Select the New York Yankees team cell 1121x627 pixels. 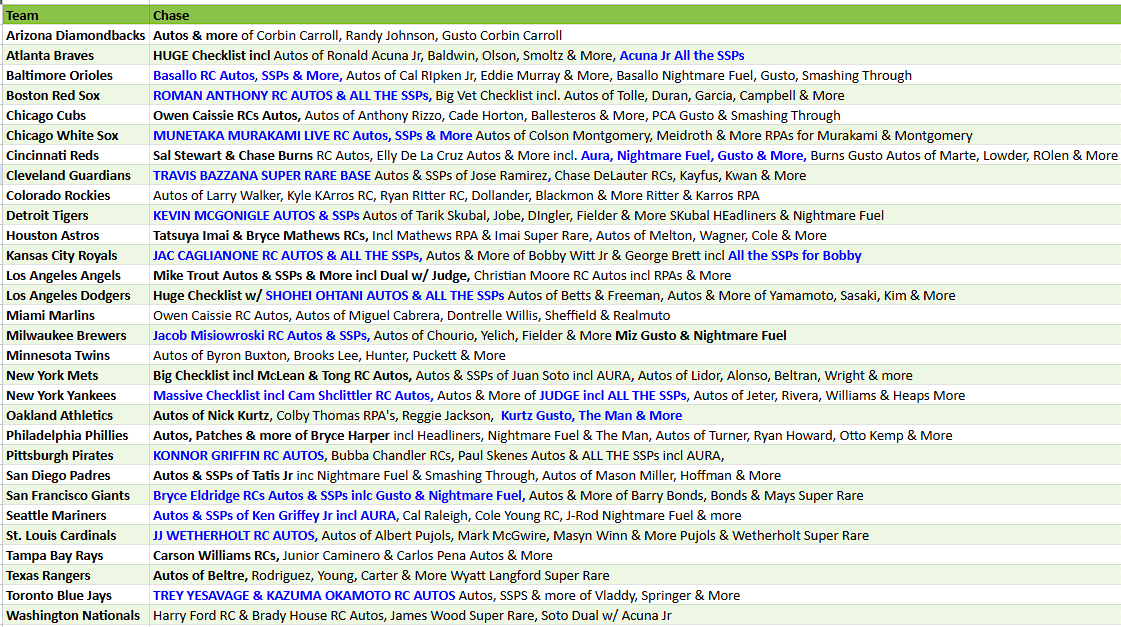click(x=75, y=395)
